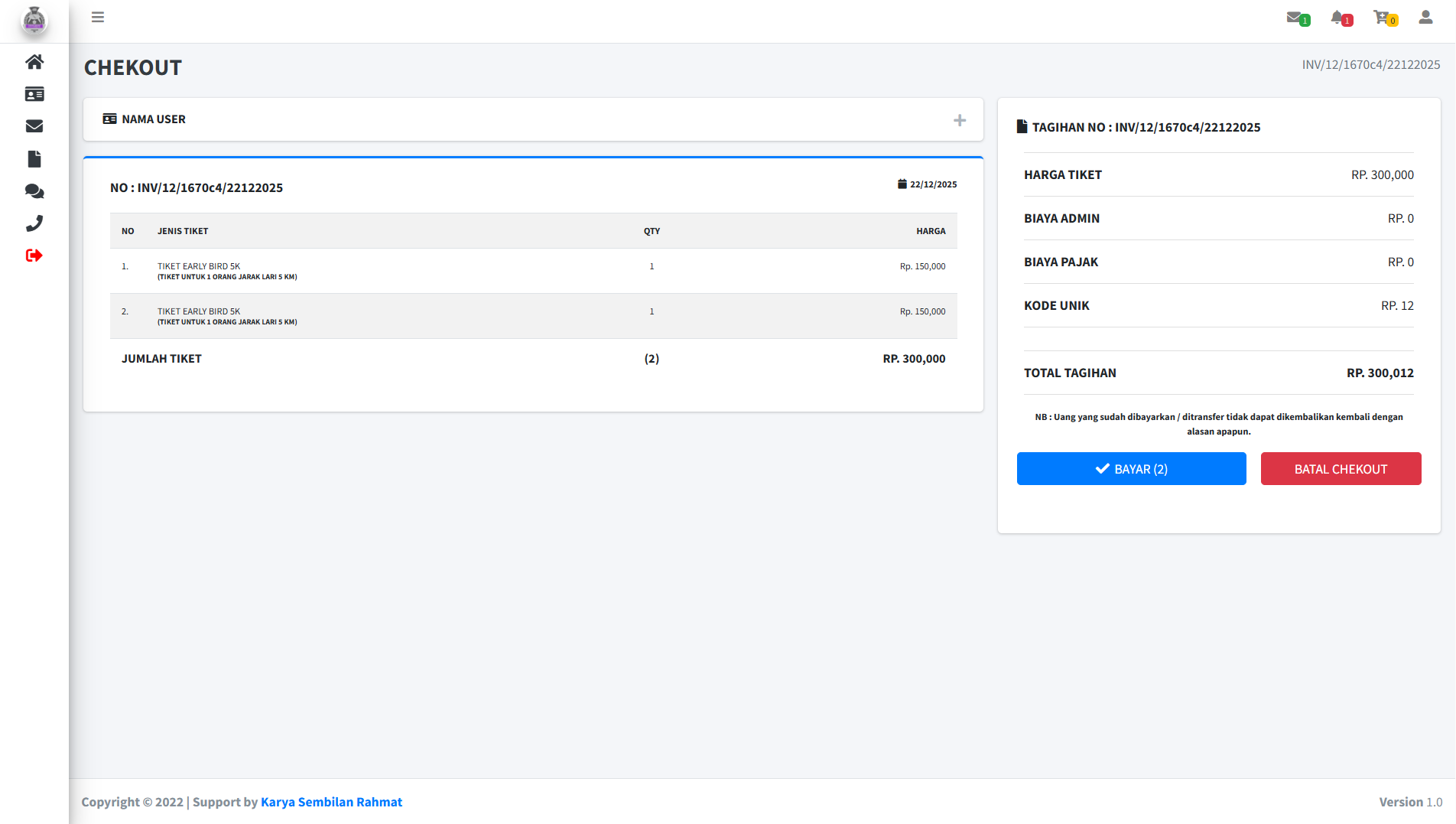Click the home icon in sidebar
This screenshot has width=1456, height=824.
point(34,62)
